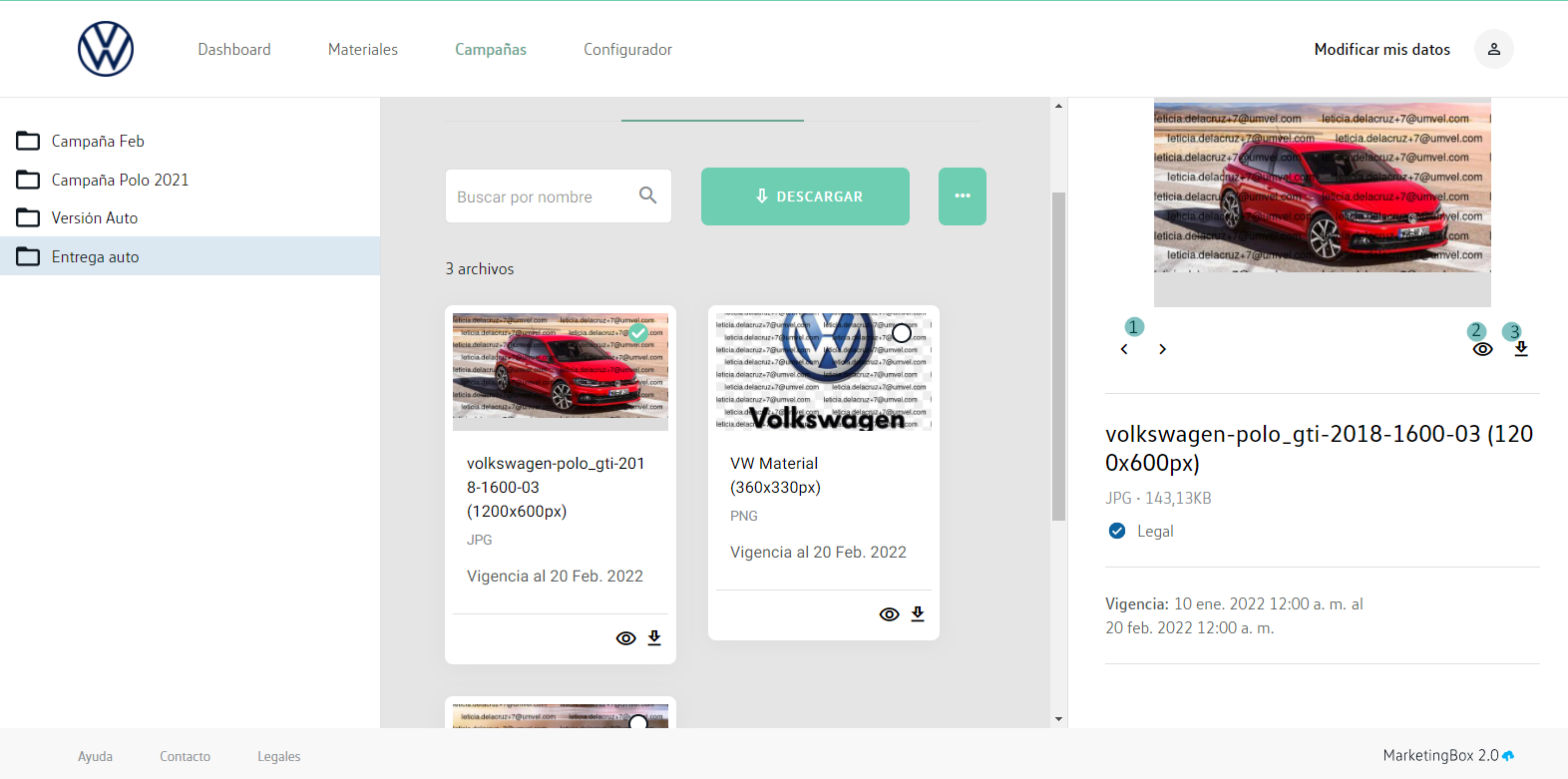Click 'JPG · 143,13KB' text
The width and height of the screenshot is (1568, 779).
1158,498
